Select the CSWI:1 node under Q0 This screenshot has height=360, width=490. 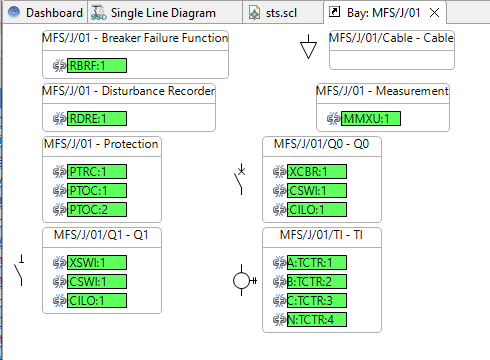point(317,190)
